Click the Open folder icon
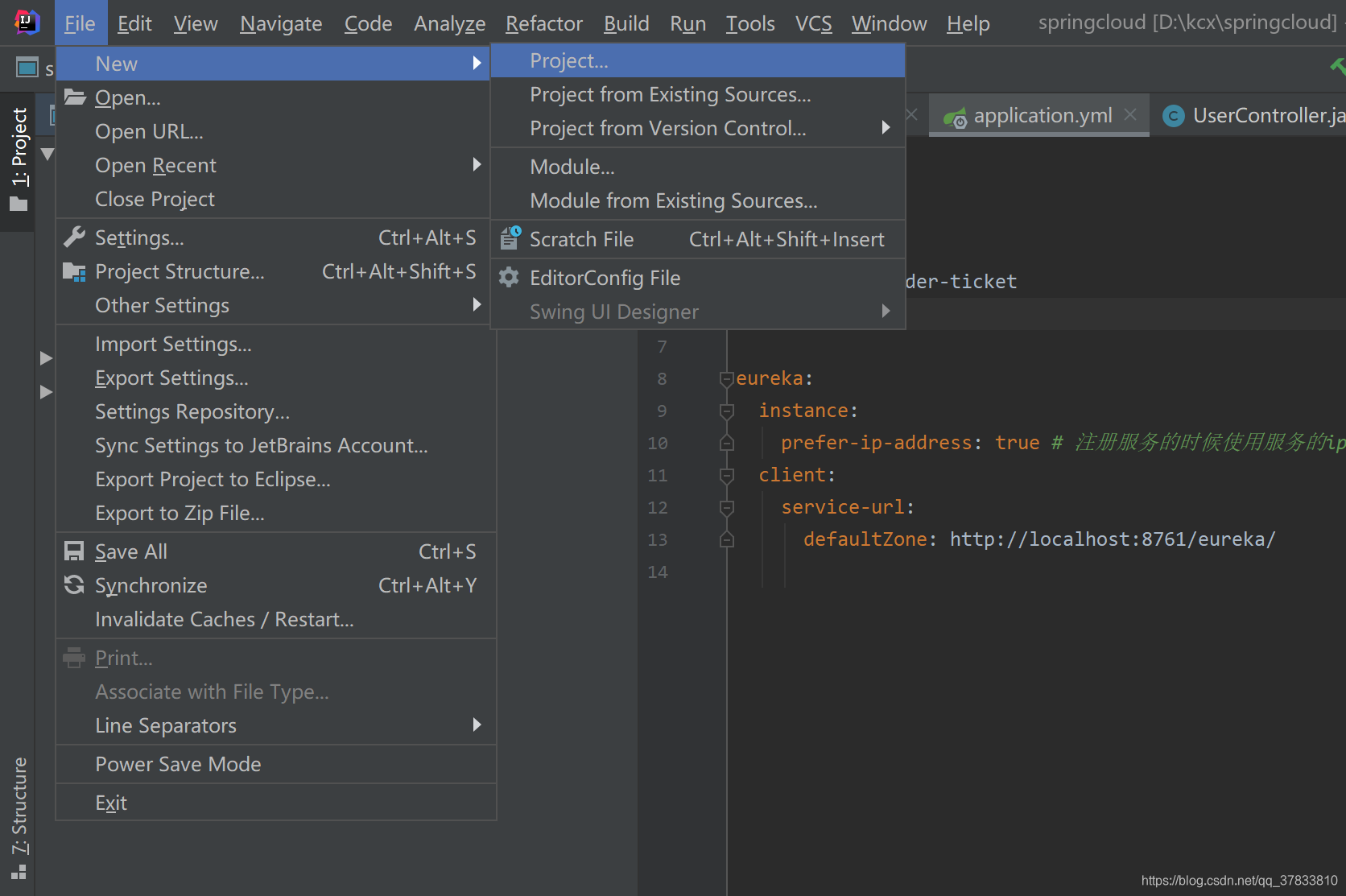The width and height of the screenshot is (1346, 896). (75, 97)
